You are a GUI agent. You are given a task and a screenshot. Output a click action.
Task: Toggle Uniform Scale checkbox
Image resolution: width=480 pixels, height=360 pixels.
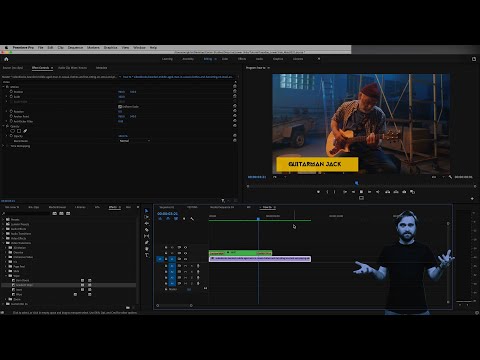click(x=120, y=107)
